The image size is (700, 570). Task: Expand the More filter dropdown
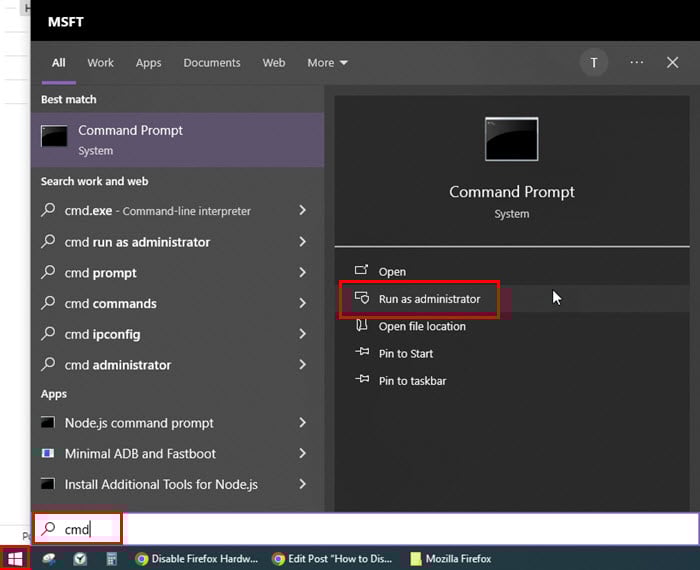(327, 63)
